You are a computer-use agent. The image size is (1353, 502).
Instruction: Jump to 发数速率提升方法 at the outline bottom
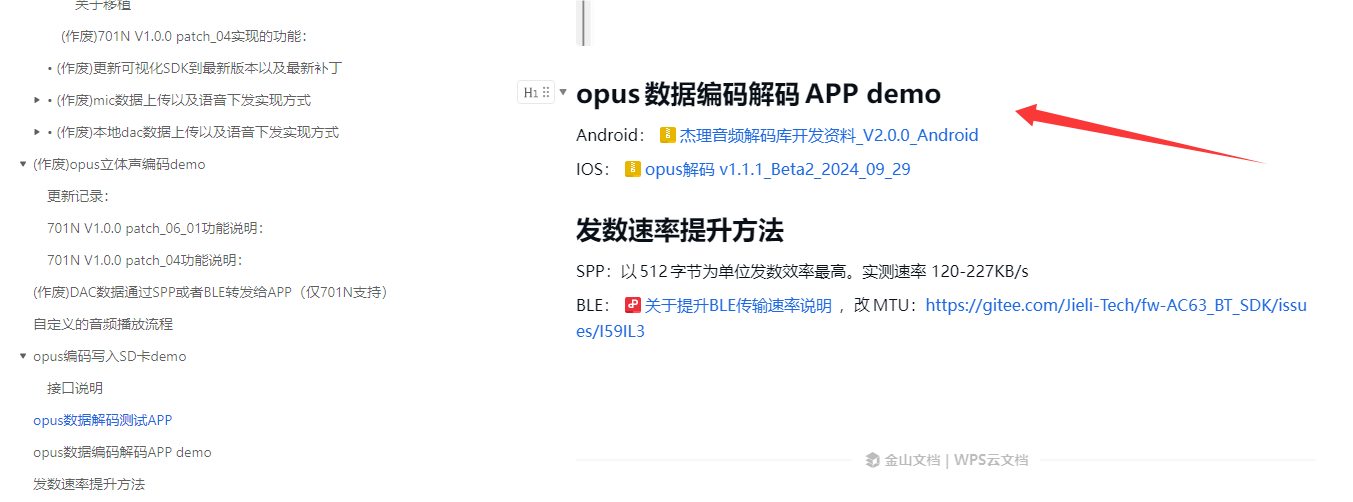[89, 484]
